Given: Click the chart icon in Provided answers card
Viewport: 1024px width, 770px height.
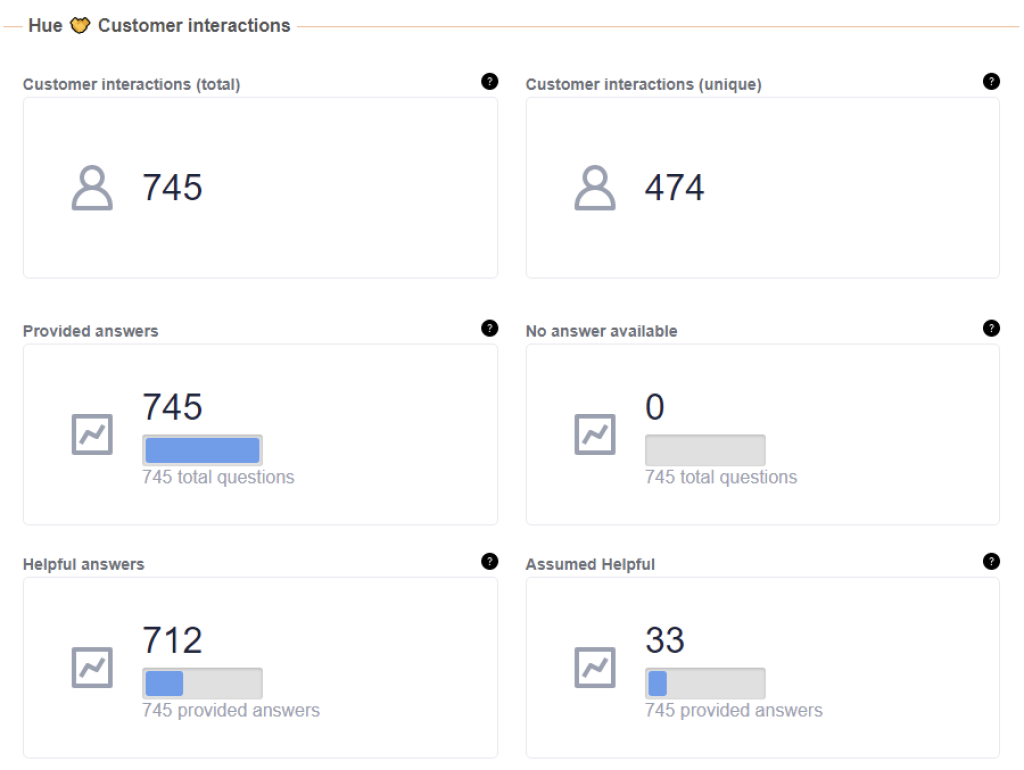Looking at the screenshot, I should 91,435.
